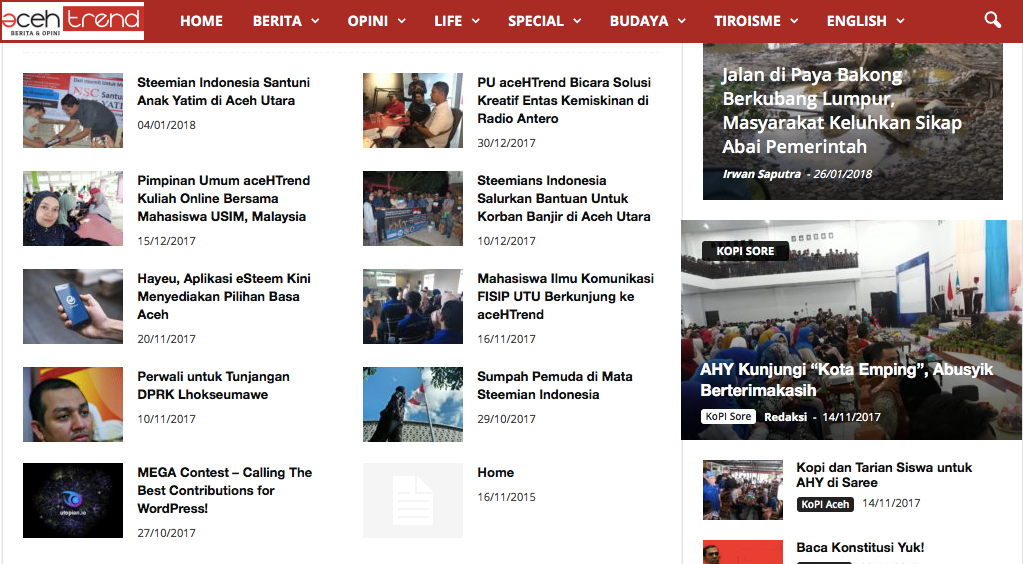Open article Steemian Indonesia Santuni Anak Yatim
This screenshot has height=564, width=1023.
tap(223, 91)
